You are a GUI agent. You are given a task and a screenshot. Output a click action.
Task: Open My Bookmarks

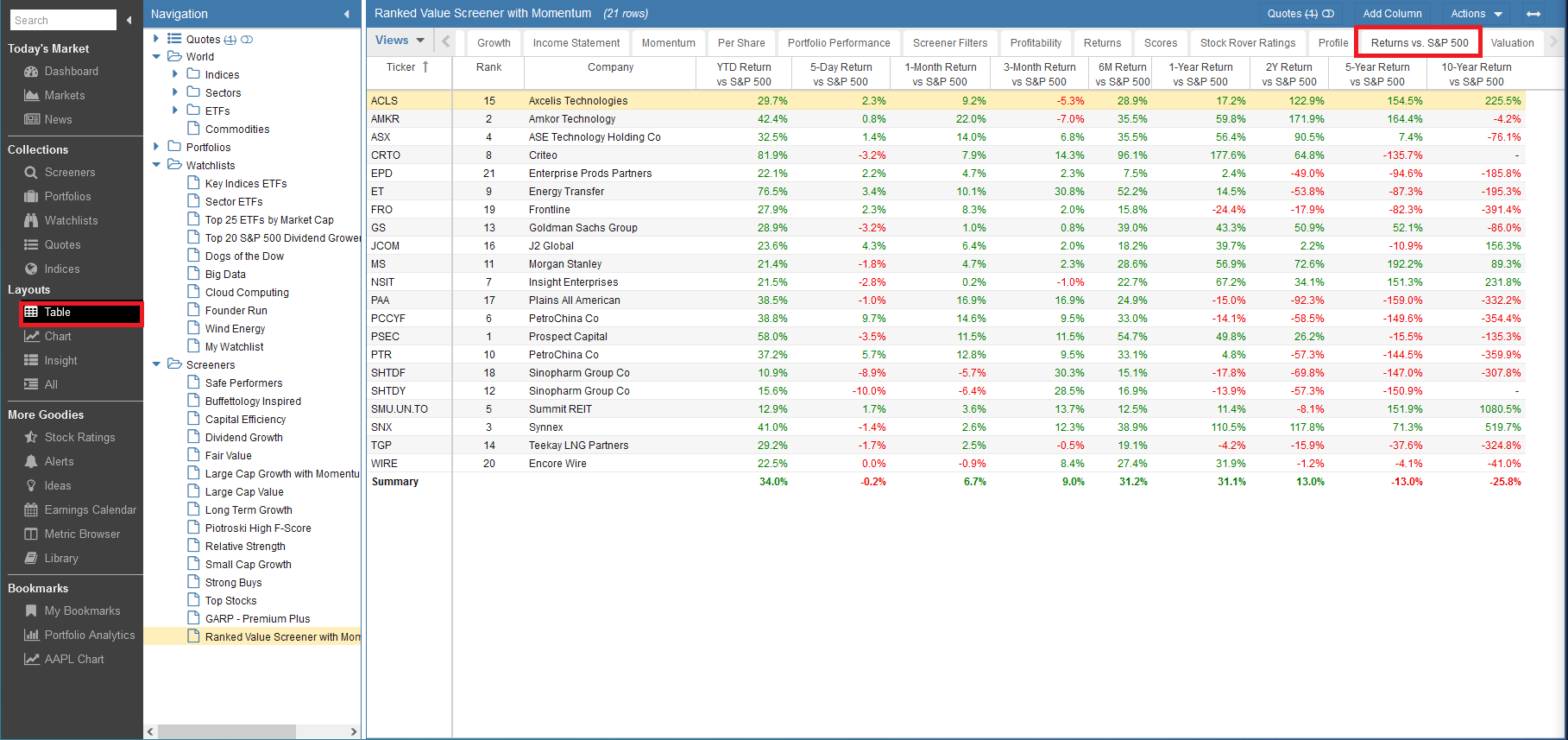pyautogui.click(x=82, y=610)
